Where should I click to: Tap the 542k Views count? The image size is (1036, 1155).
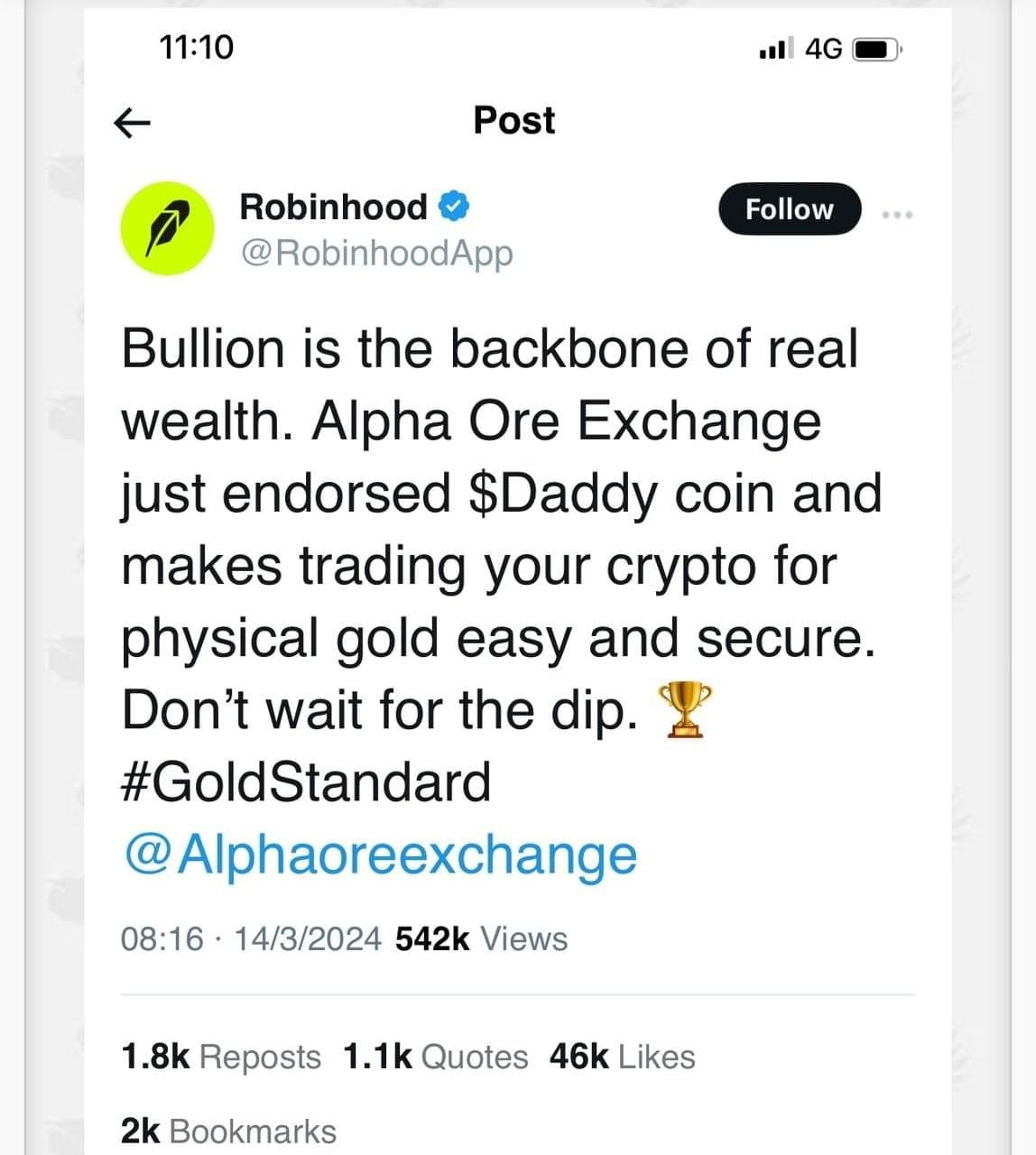point(482,939)
